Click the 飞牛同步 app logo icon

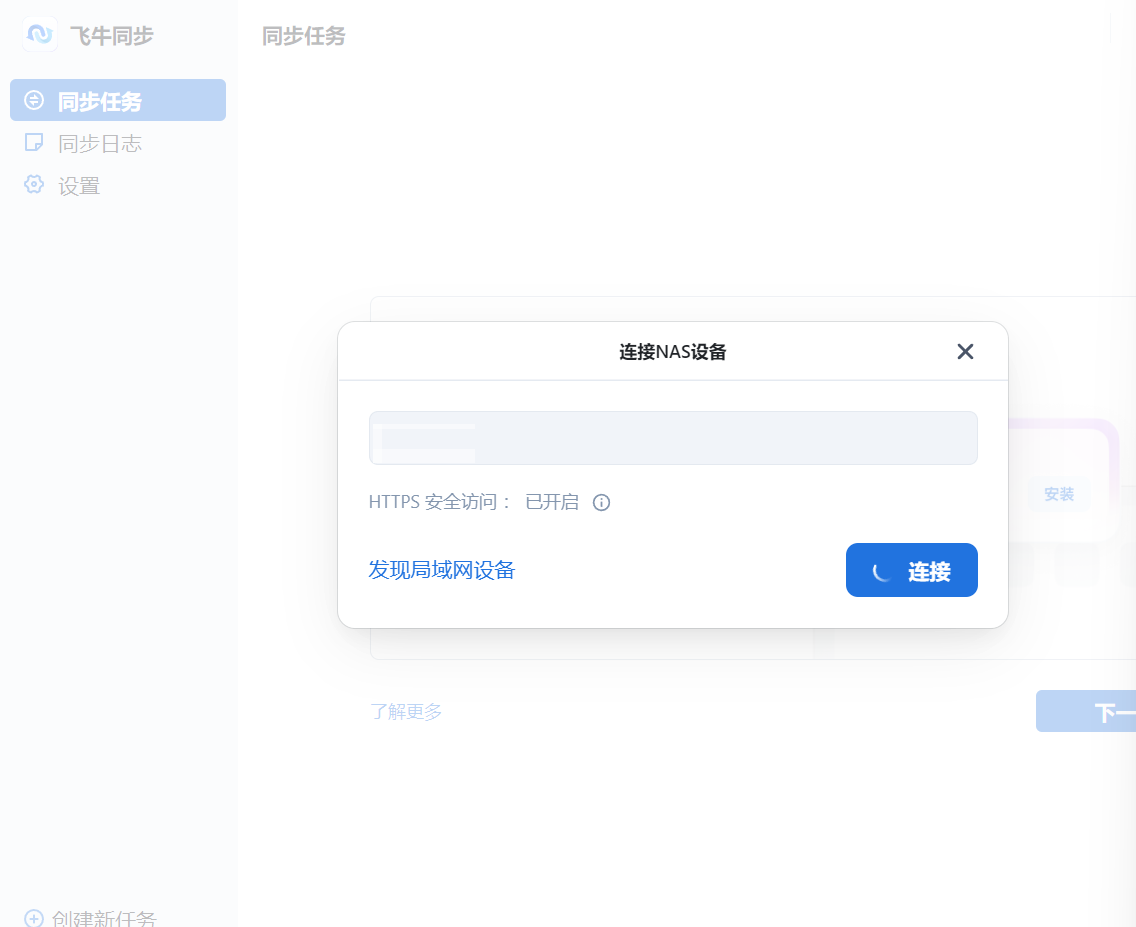pos(40,35)
